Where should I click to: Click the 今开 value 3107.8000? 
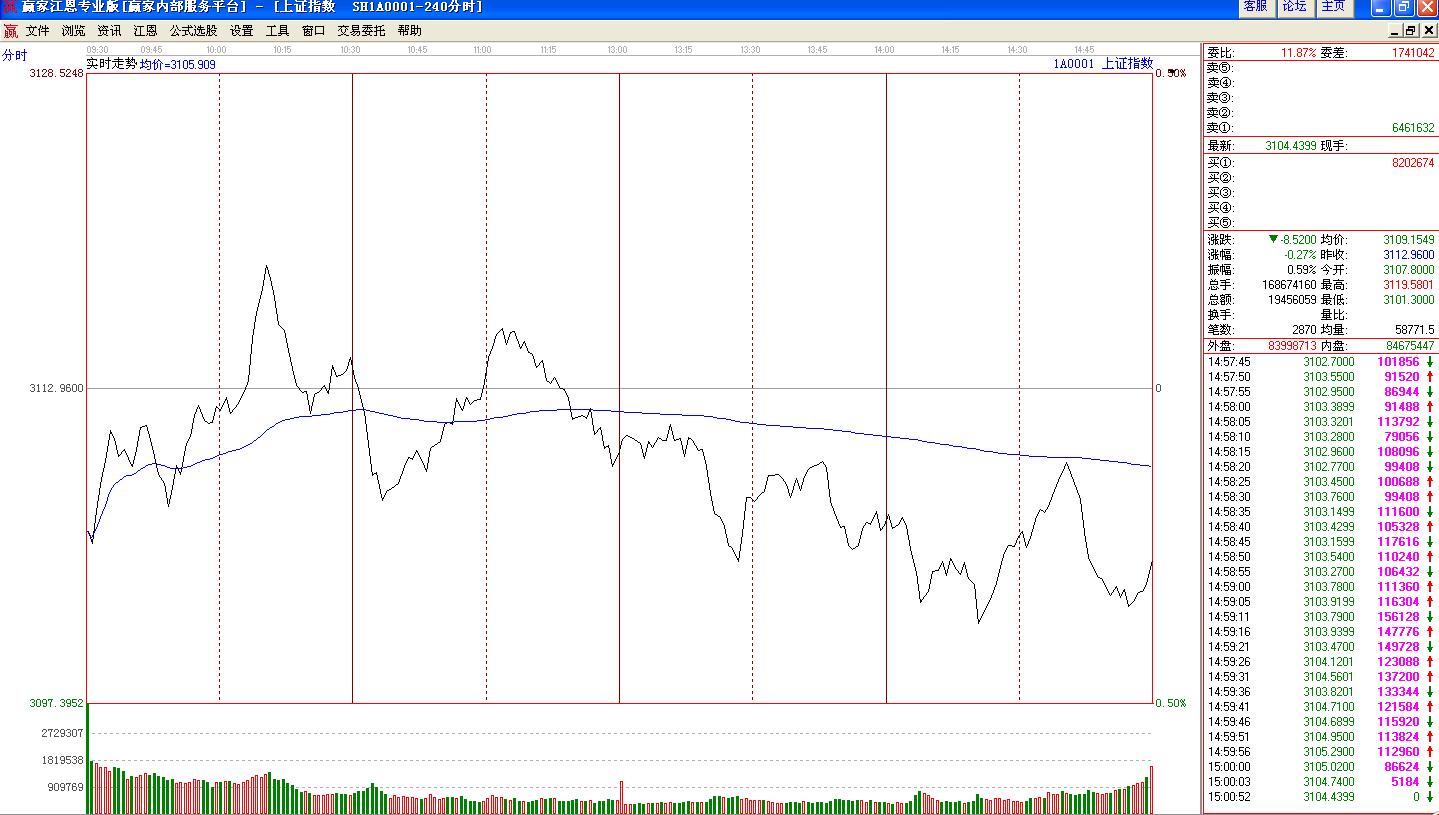(x=1409, y=270)
